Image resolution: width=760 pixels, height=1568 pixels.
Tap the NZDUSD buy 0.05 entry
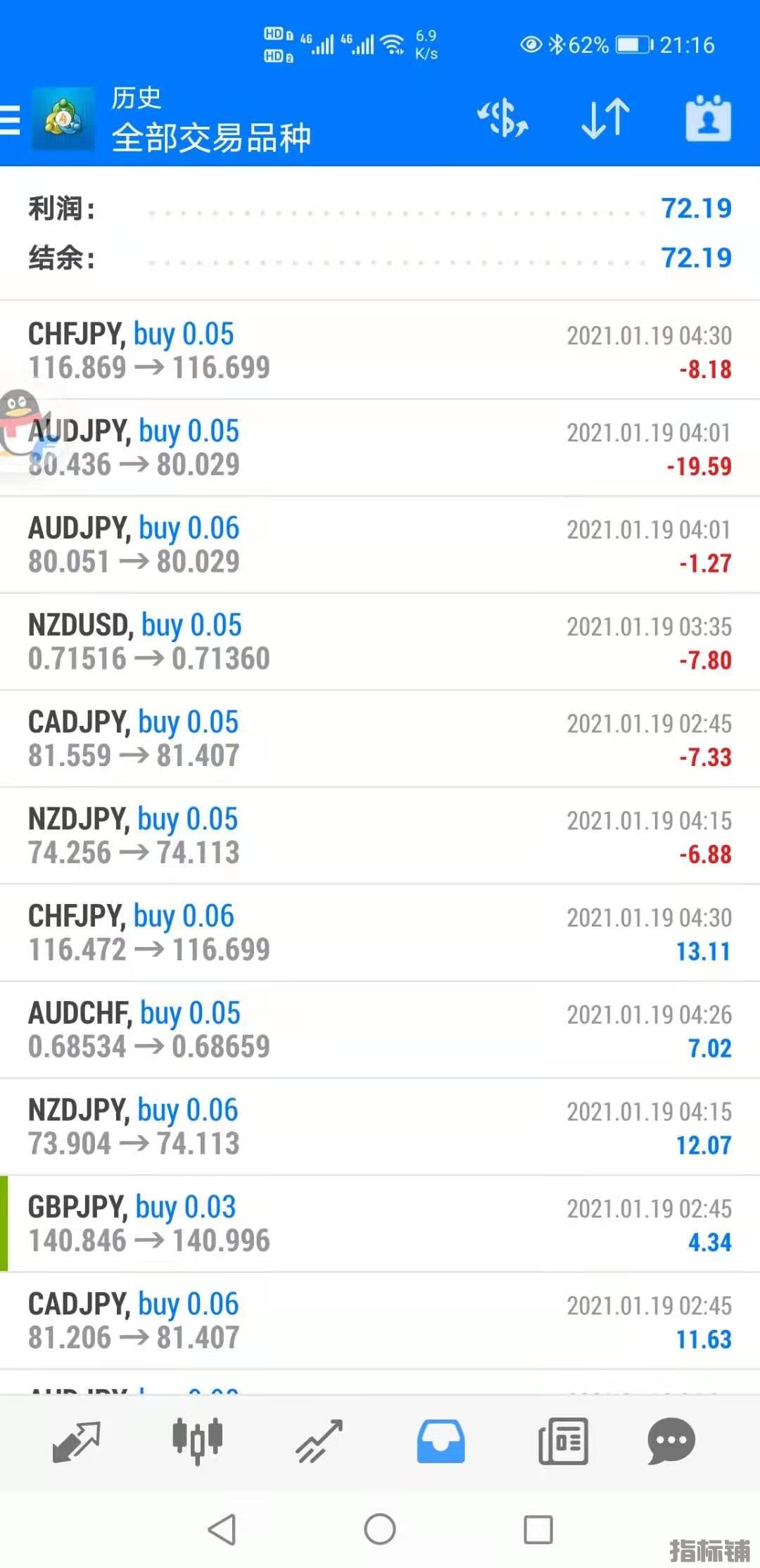(x=380, y=641)
